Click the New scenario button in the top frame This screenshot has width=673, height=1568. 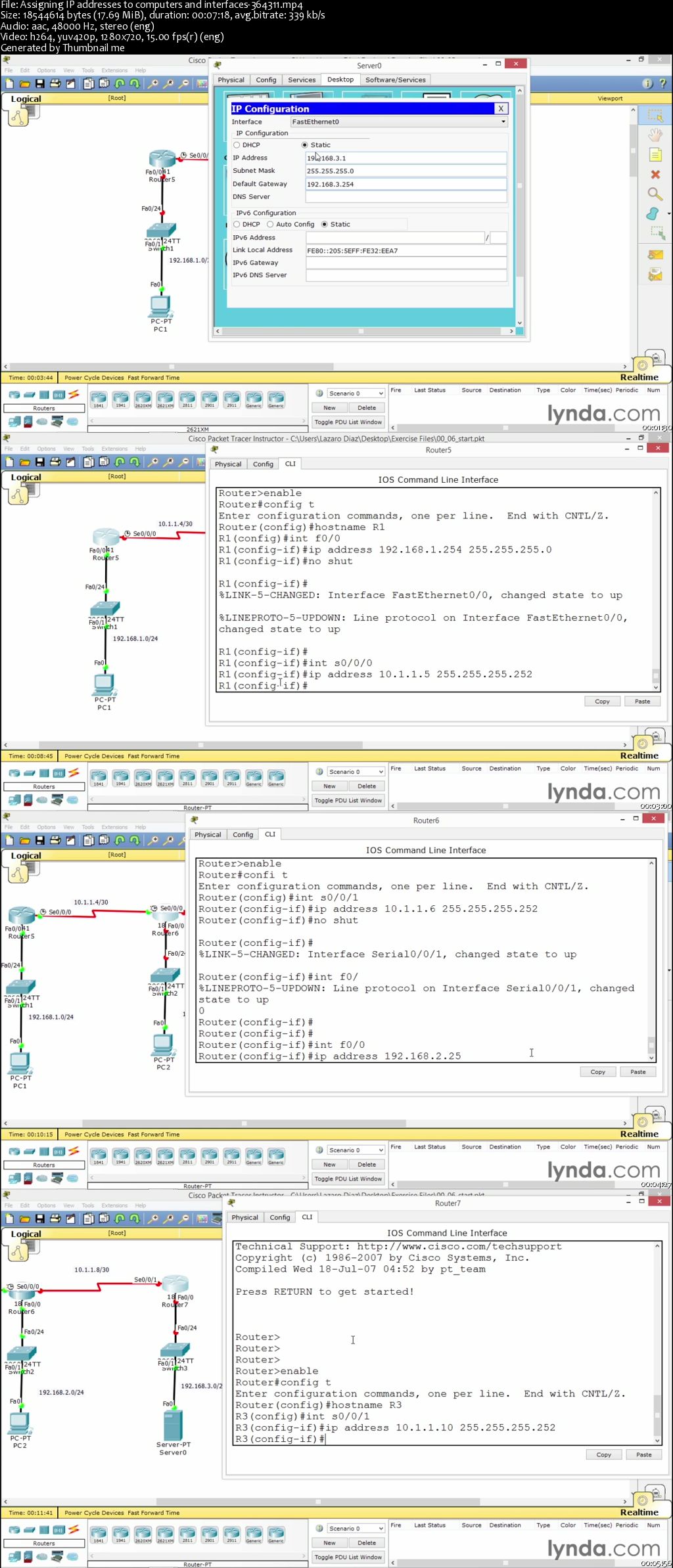329,408
